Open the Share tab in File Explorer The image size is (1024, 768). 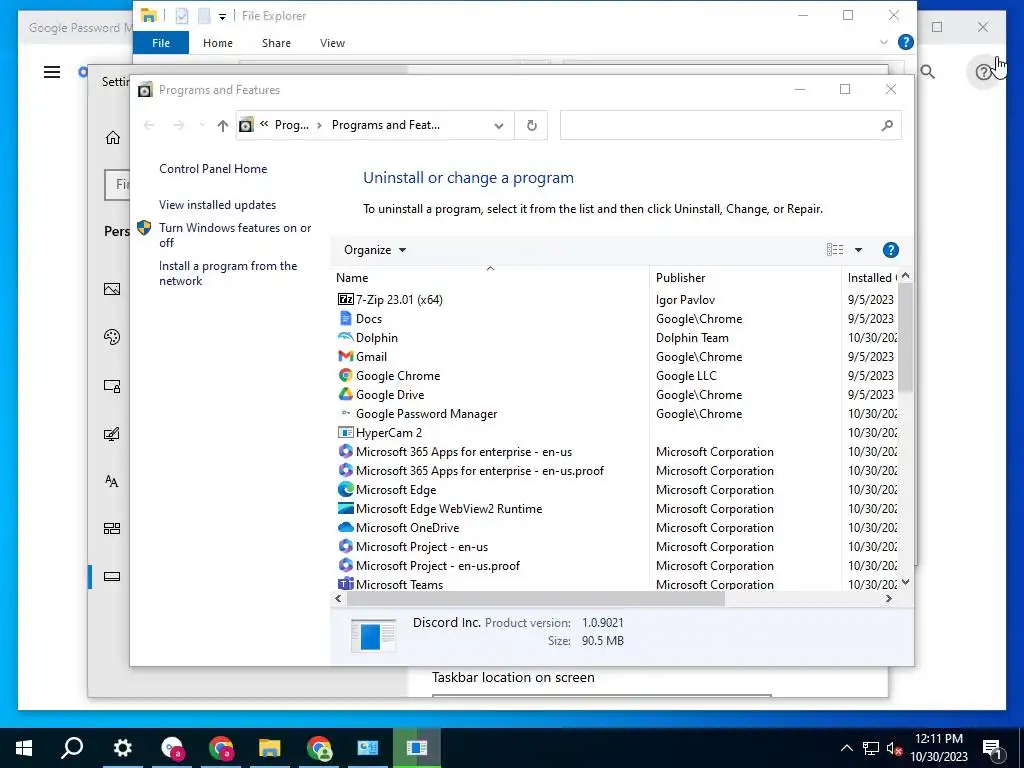coord(276,43)
